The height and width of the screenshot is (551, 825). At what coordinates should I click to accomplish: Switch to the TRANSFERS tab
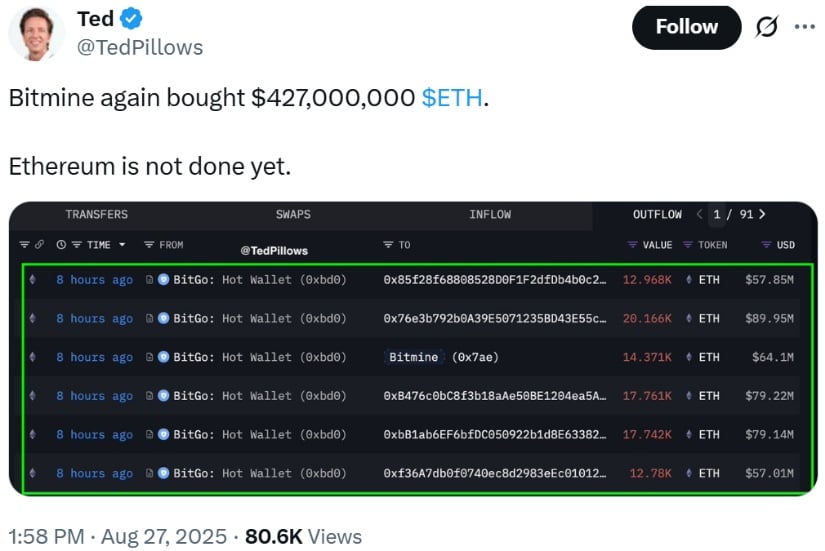pyautogui.click(x=97, y=214)
